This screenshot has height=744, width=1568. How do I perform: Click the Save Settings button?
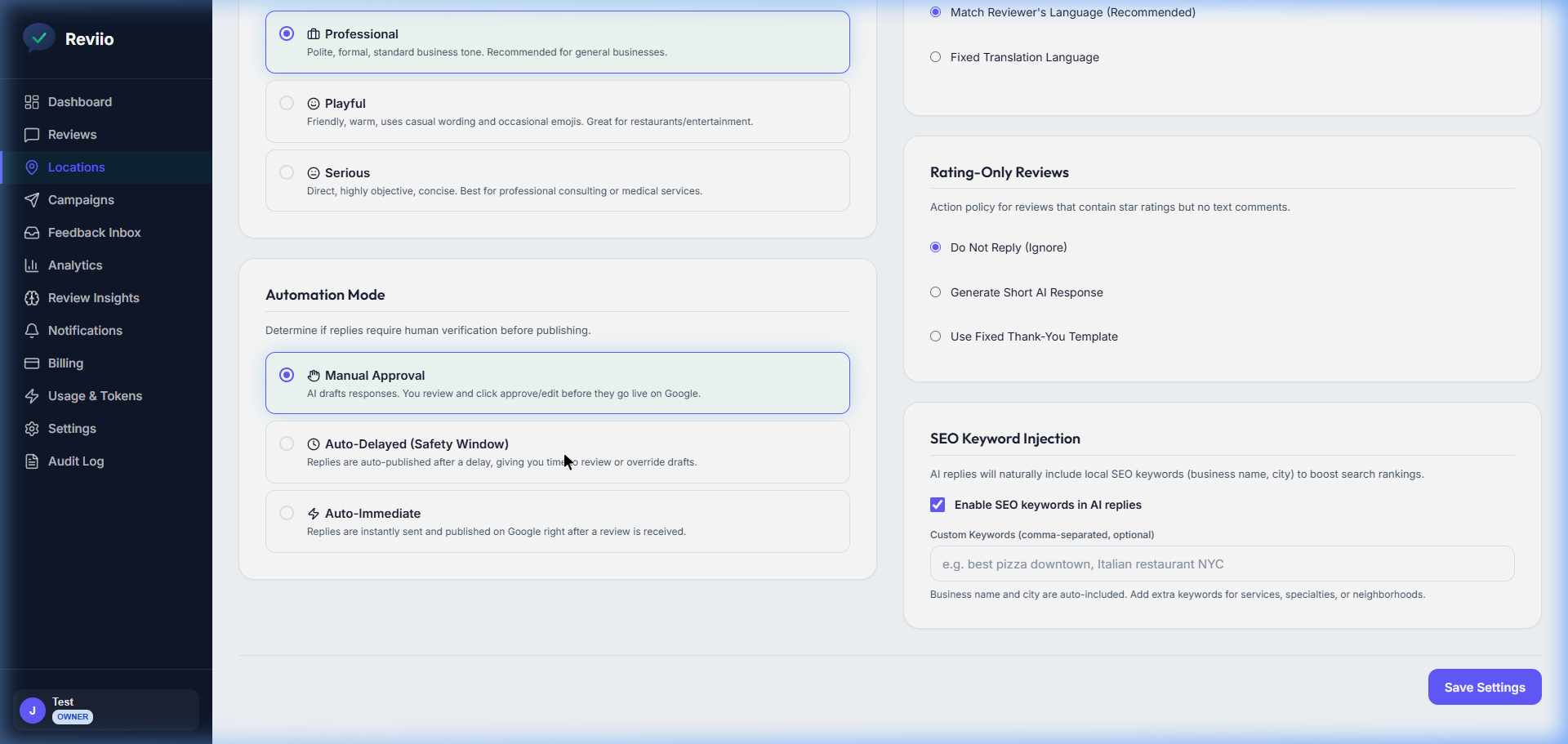pos(1485,687)
